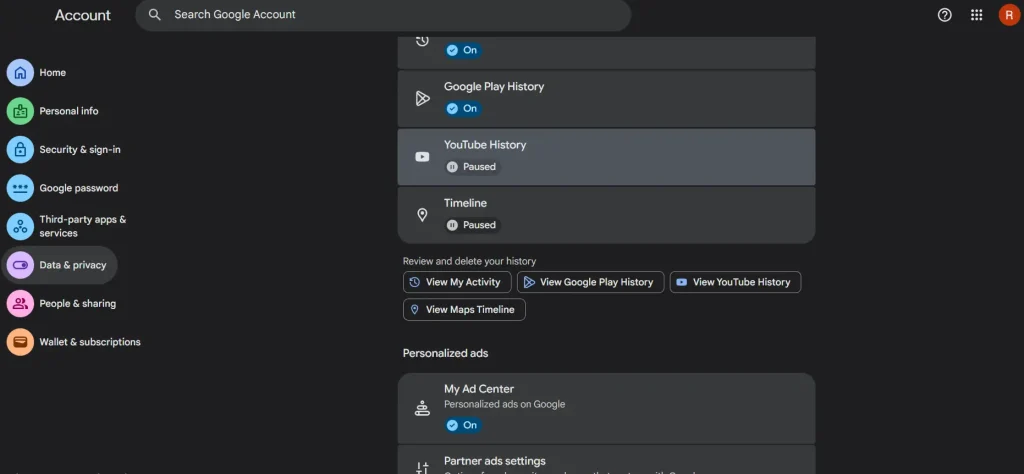Viewport: 1024px width, 474px height.
Task: Click the My Ad Center On status
Action: pos(462,425)
